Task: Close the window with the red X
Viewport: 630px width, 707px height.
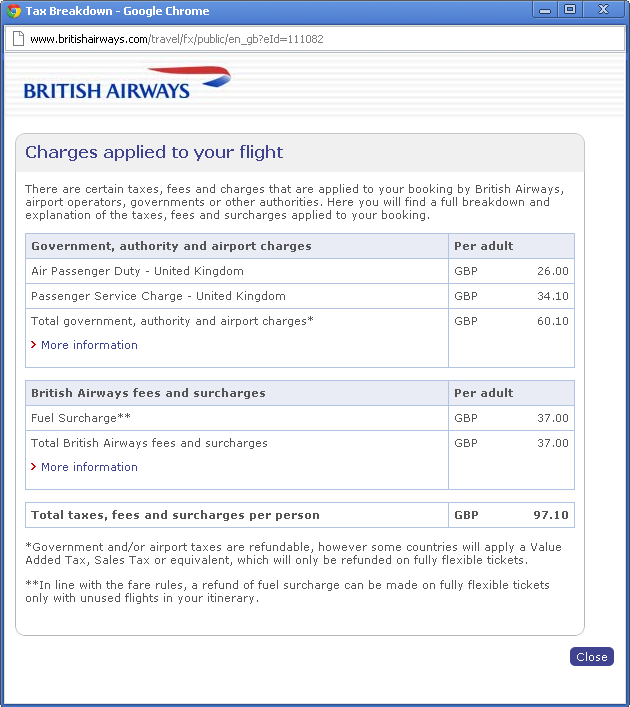Action: (x=603, y=10)
